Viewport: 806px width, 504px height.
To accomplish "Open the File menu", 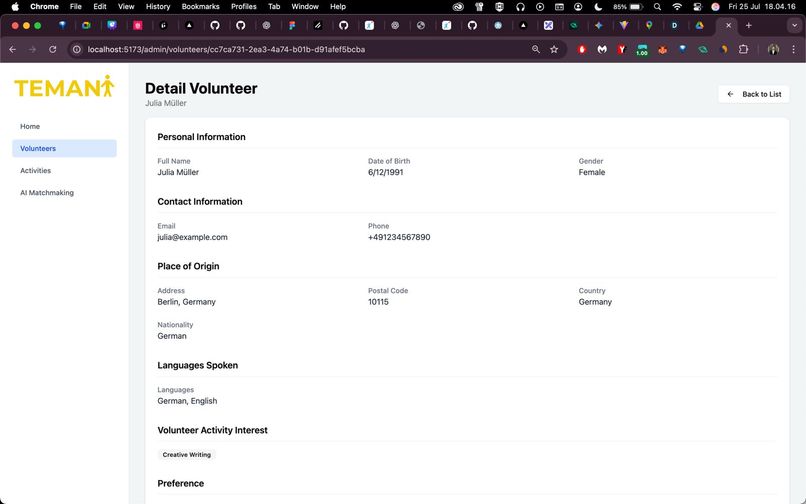I will coord(76,7).
